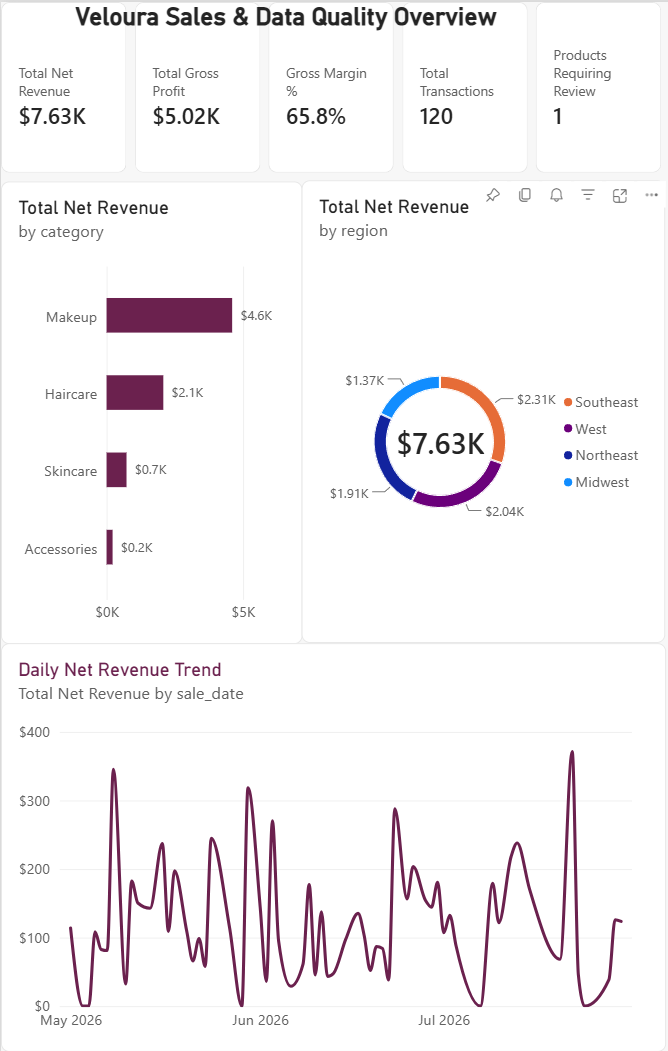Click the Daily Net Revenue Trend title
The width and height of the screenshot is (668, 1051).
120,670
